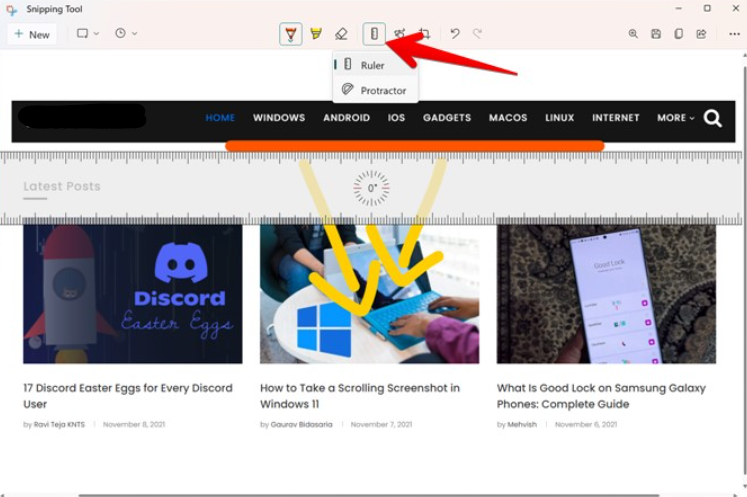Click the 'November 7, 2021' date

[x=381, y=424]
